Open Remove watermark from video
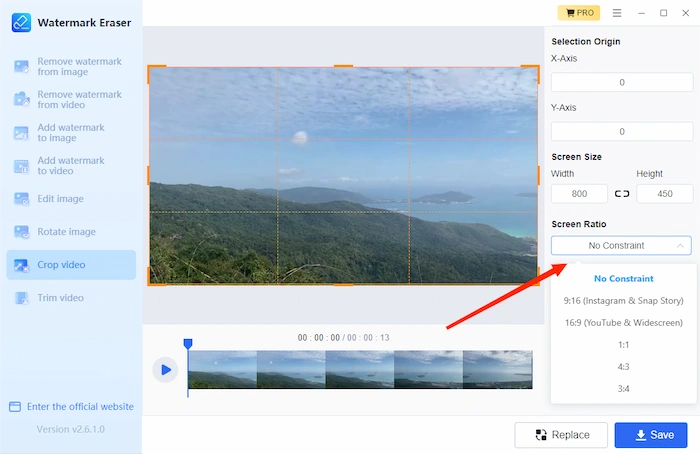The height and width of the screenshot is (454, 700). pos(71,99)
